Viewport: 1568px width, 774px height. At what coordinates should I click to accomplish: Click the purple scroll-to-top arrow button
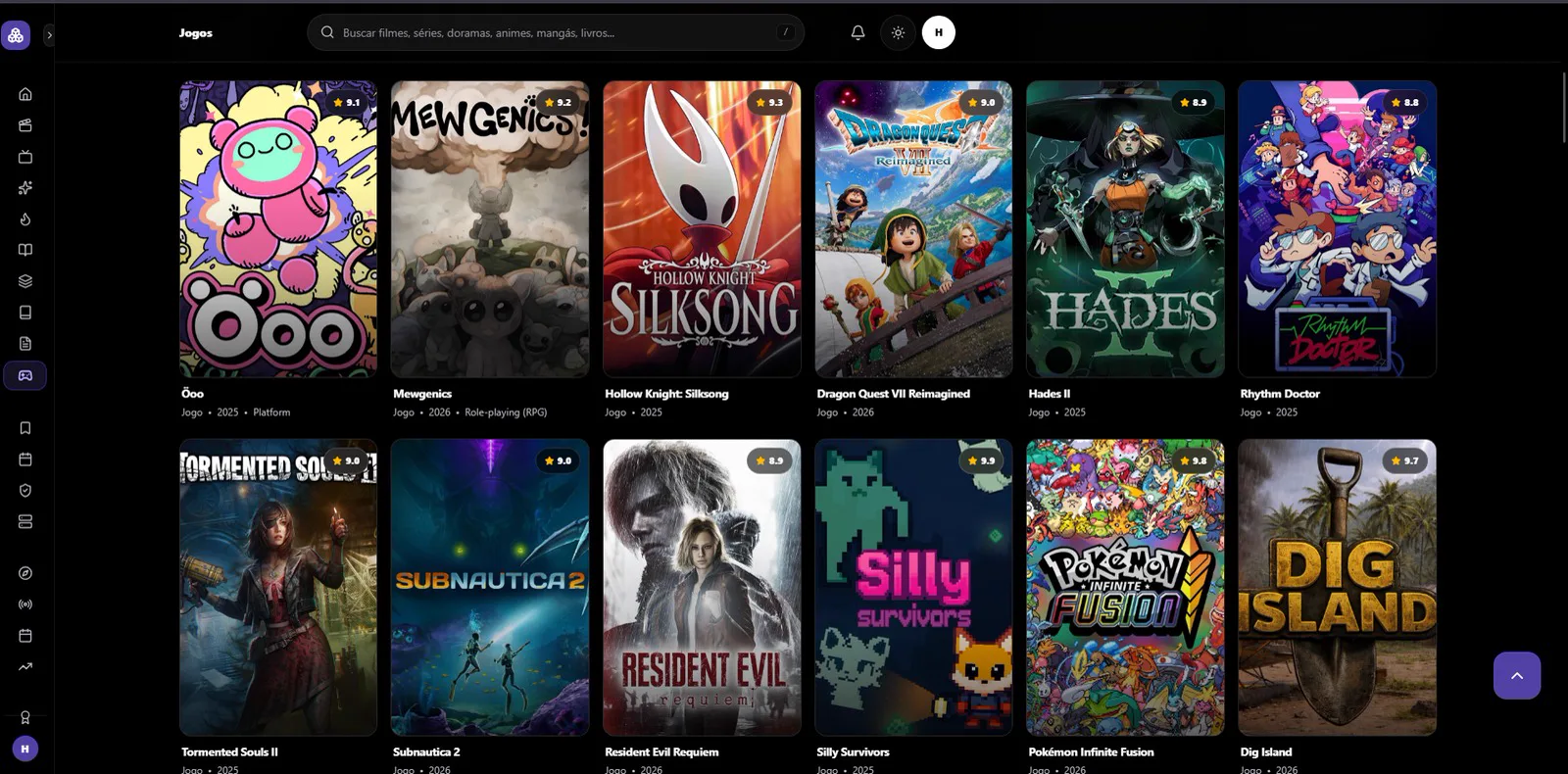pyautogui.click(x=1517, y=675)
